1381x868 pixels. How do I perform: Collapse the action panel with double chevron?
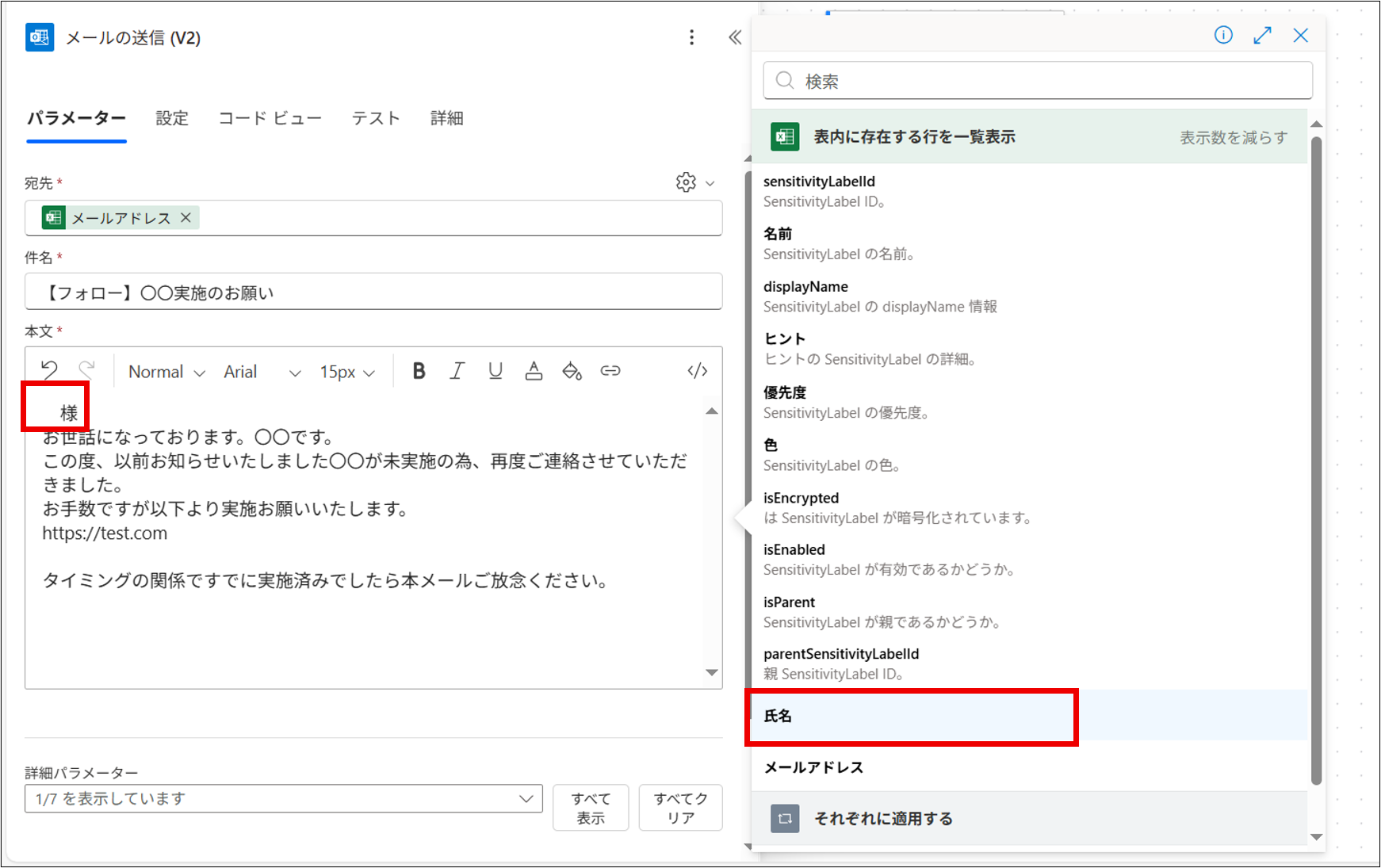pyautogui.click(x=735, y=37)
